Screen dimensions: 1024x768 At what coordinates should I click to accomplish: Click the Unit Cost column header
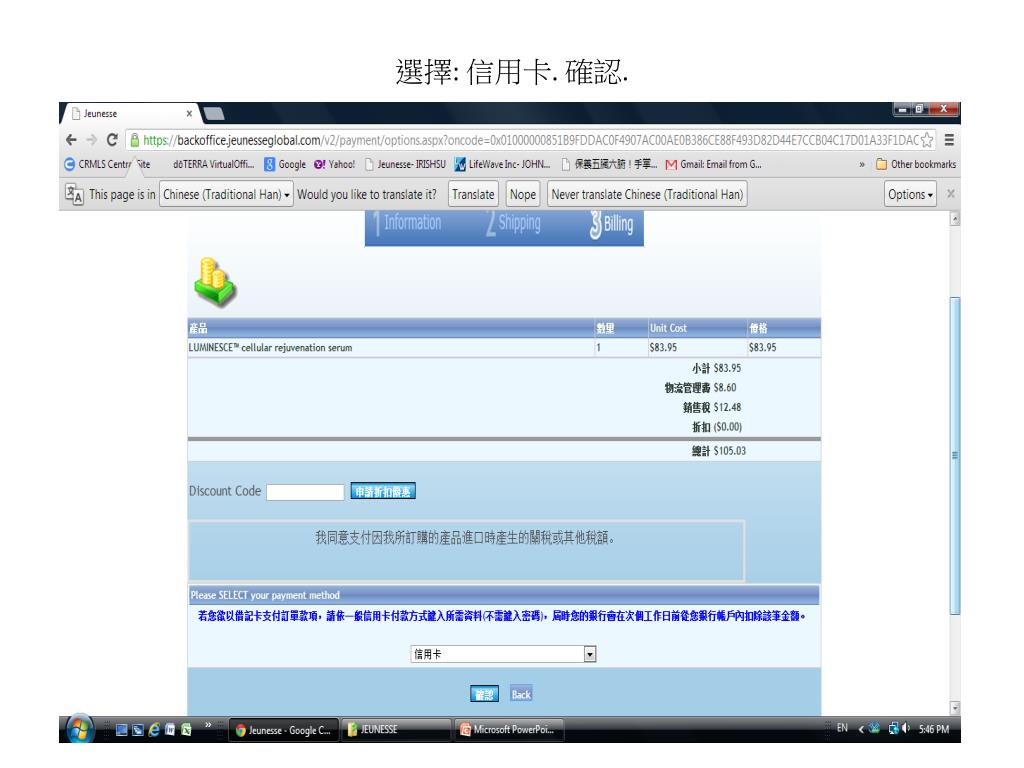tap(667, 328)
